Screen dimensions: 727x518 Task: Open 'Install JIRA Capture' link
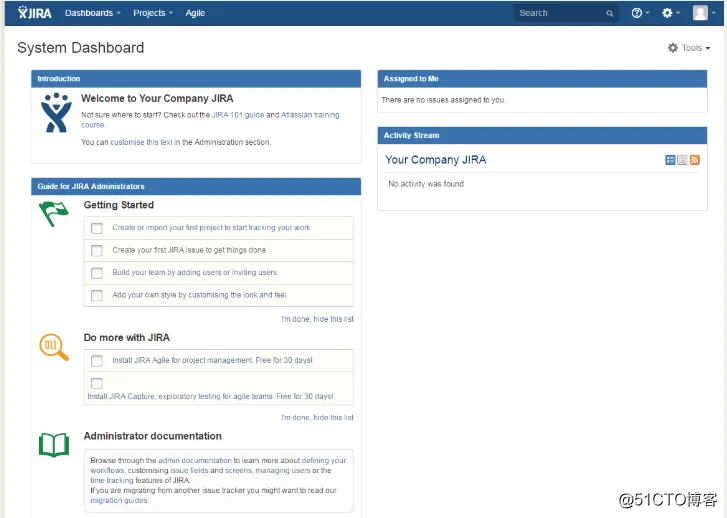210,396
